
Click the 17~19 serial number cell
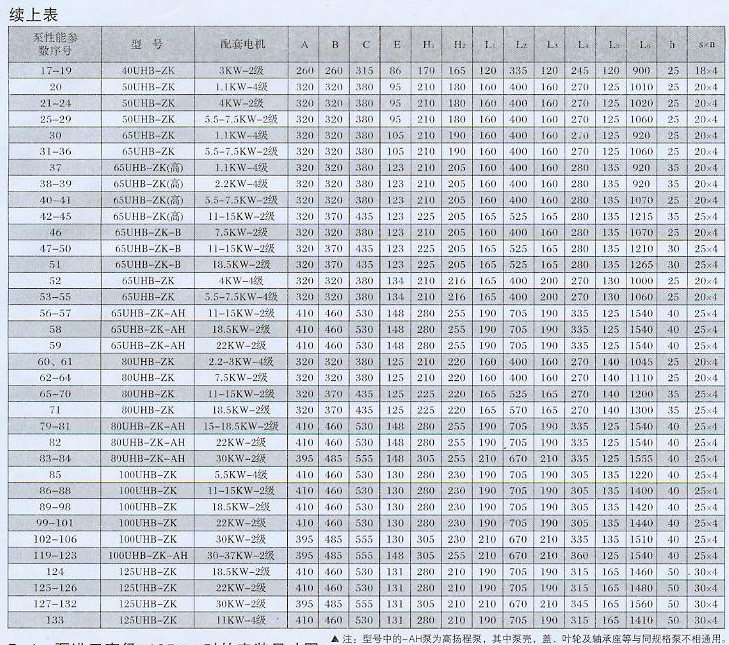point(55,72)
